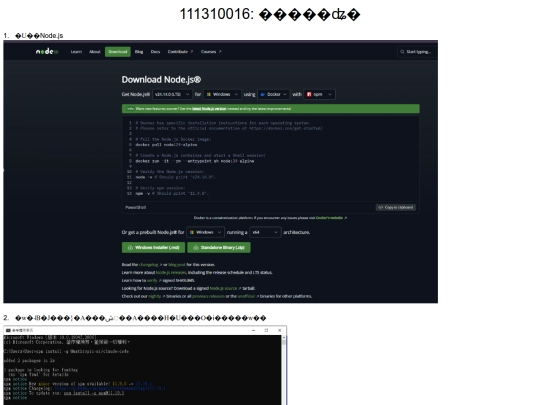
Task: Open the previous releases link
Action: [208, 296]
